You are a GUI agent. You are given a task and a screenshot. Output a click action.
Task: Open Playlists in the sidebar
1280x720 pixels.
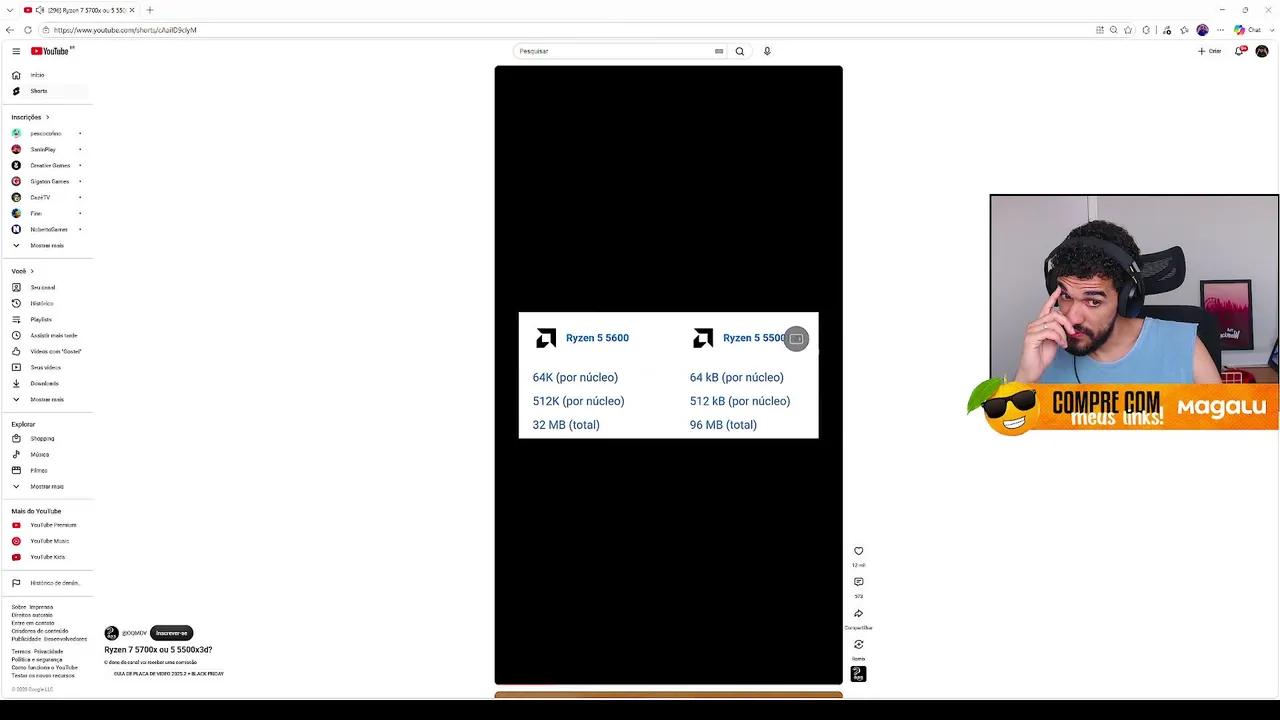pos(40,319)
